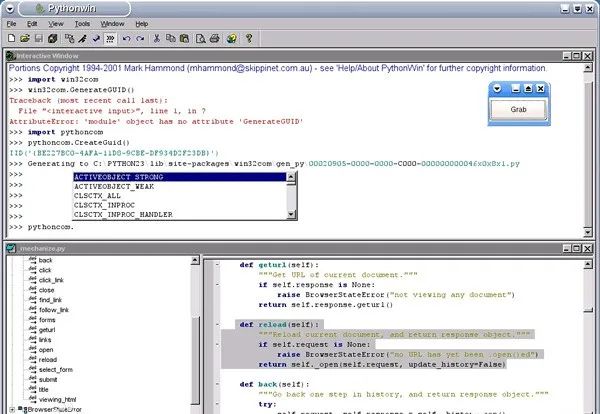
Task: Select 'reload' method in tree
Action: [48, 360]
